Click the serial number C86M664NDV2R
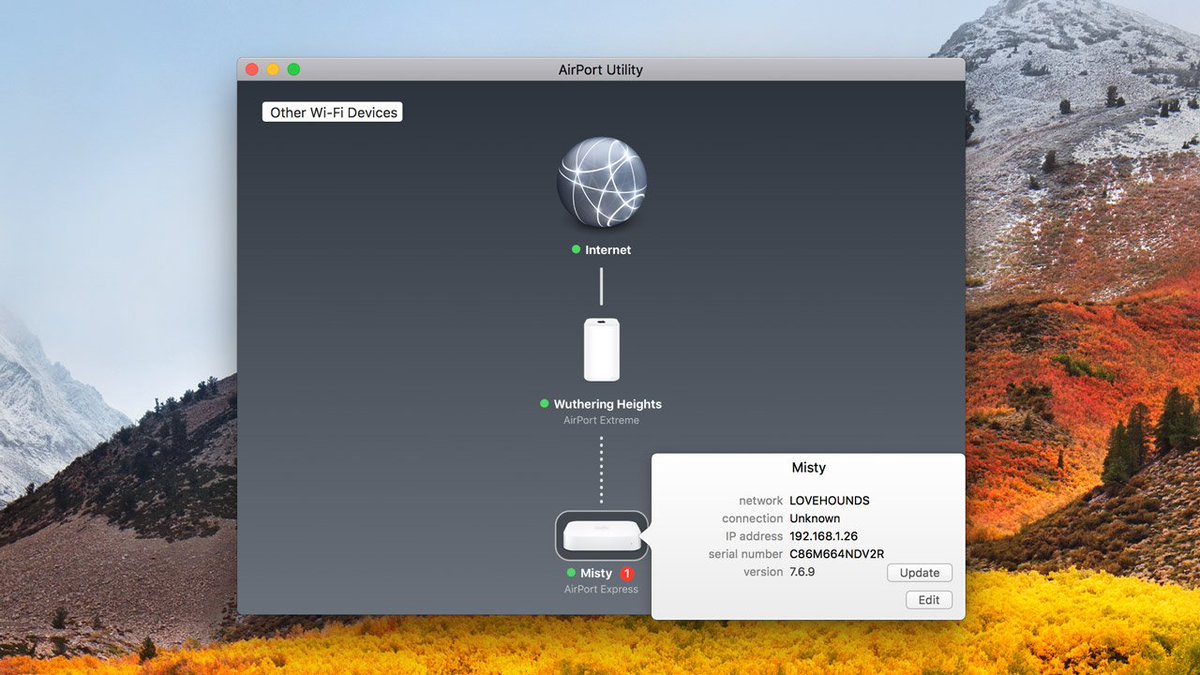This screenshot has width=1200, height=675. pos(837,554)
